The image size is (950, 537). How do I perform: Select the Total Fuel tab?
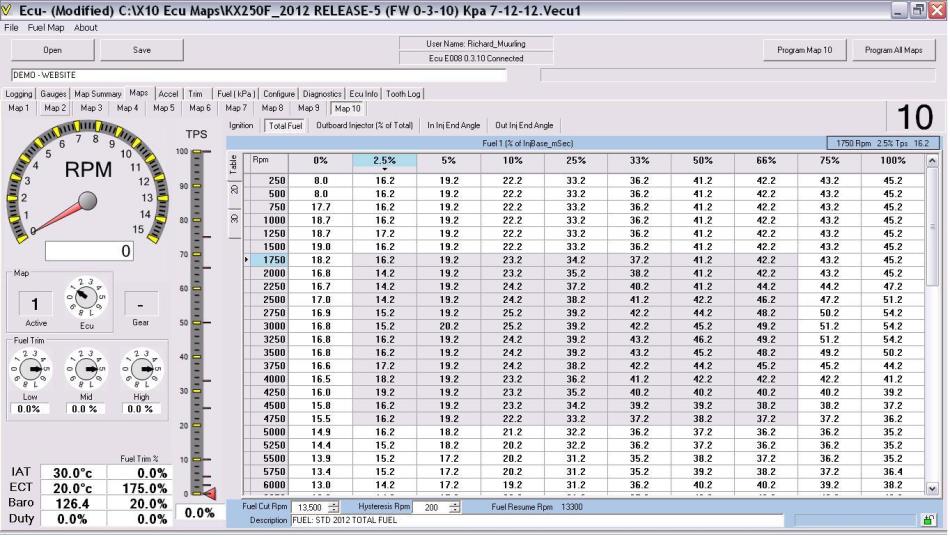[285, 125]
